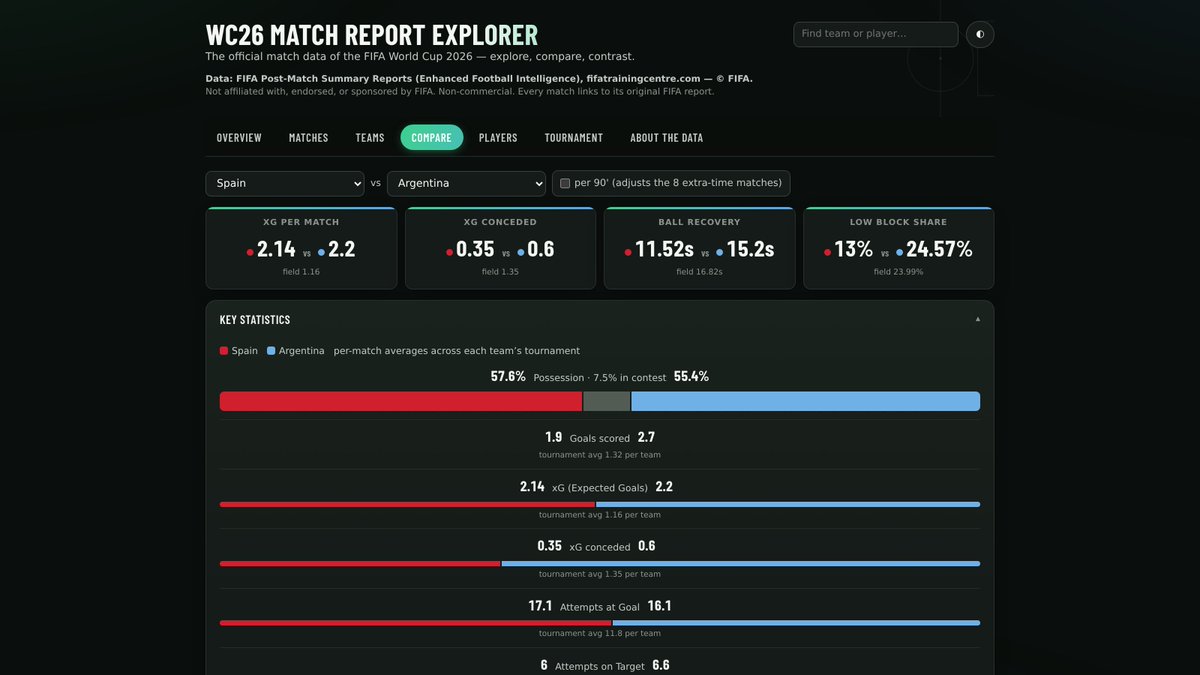Toggle the dark/light theme button
Image resolution: width=1200 pixels, height=675 pixels.
point(980,34)
